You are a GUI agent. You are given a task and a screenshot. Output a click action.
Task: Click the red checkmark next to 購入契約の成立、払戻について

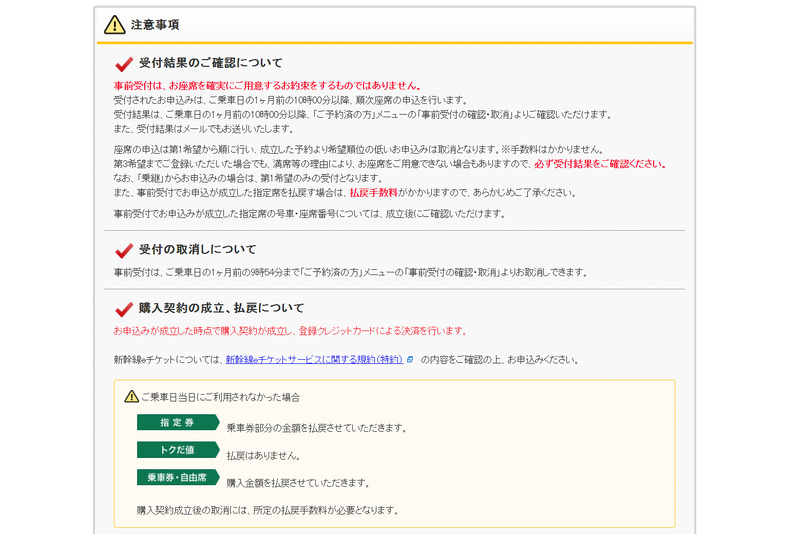(124, 309)
